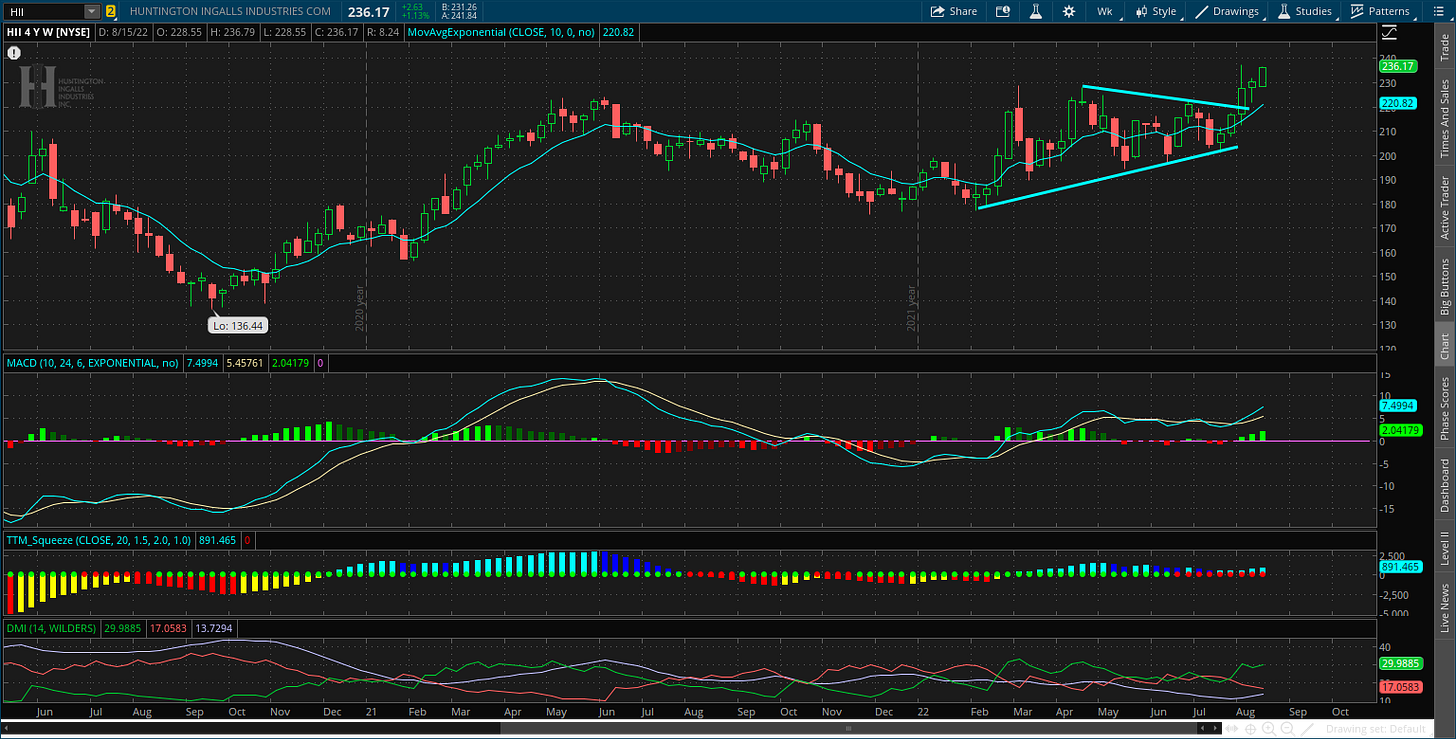1456x739 pixels.
Task: Open the Phase Scores tab
Action: coord(1444,409)
